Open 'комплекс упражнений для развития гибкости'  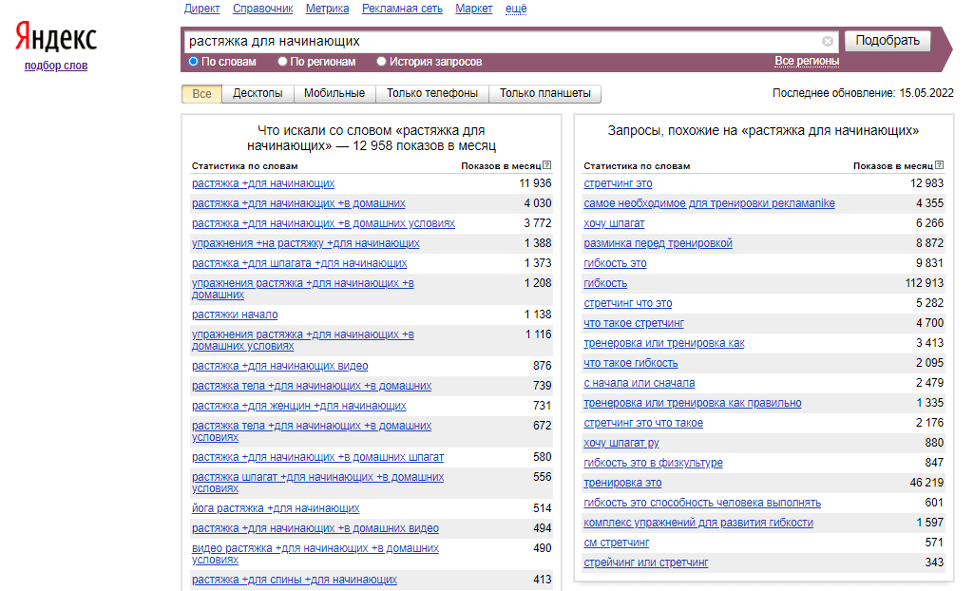click(698, 523)
